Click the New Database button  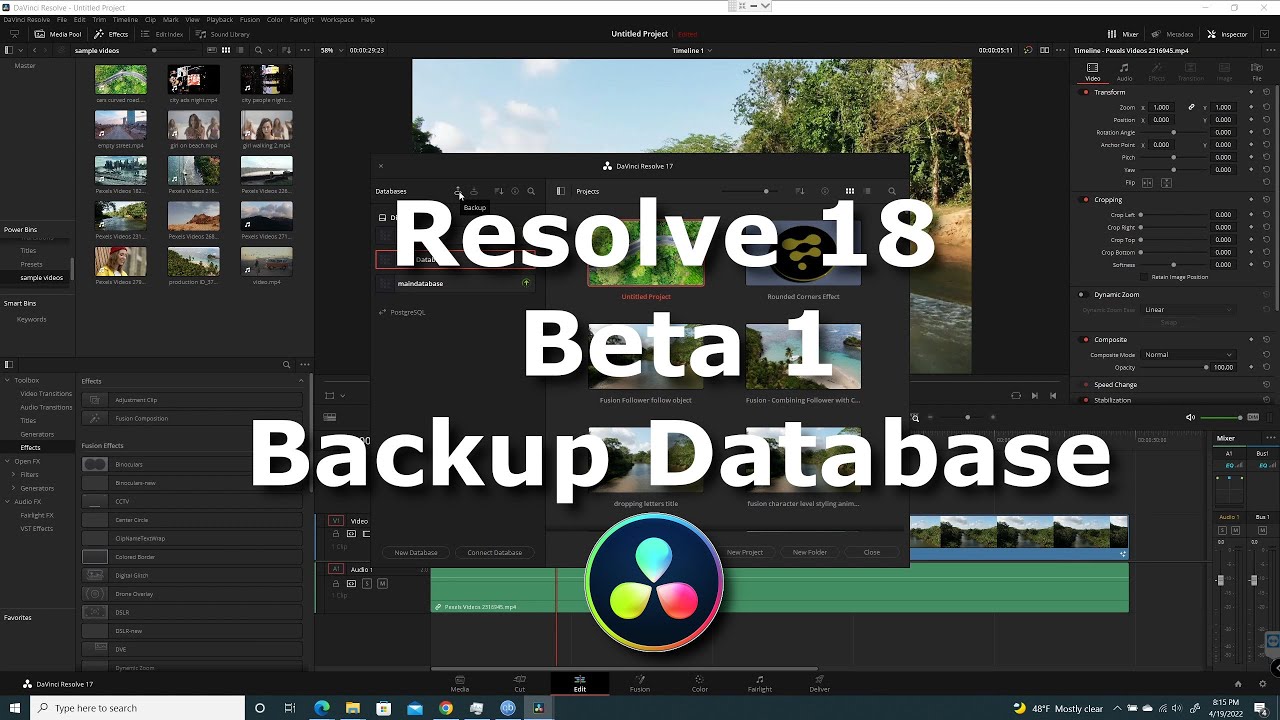(x=416, y=552)
